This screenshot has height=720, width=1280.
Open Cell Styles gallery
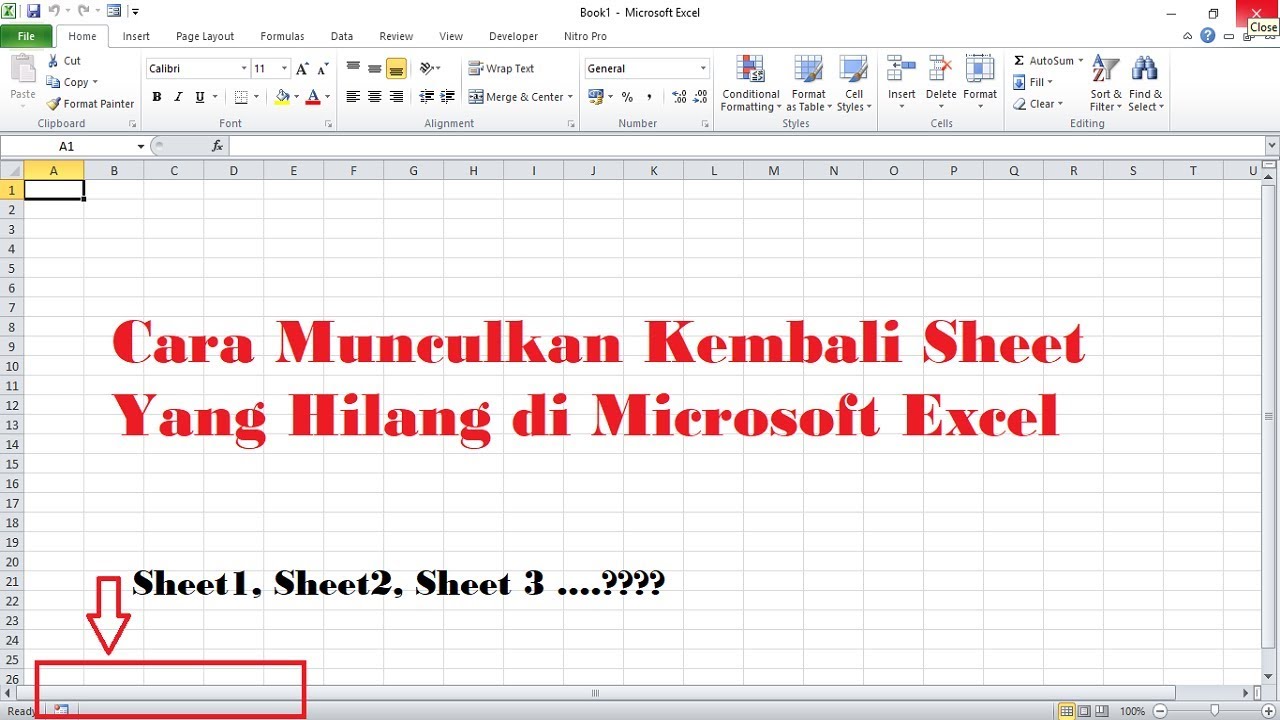854,83
